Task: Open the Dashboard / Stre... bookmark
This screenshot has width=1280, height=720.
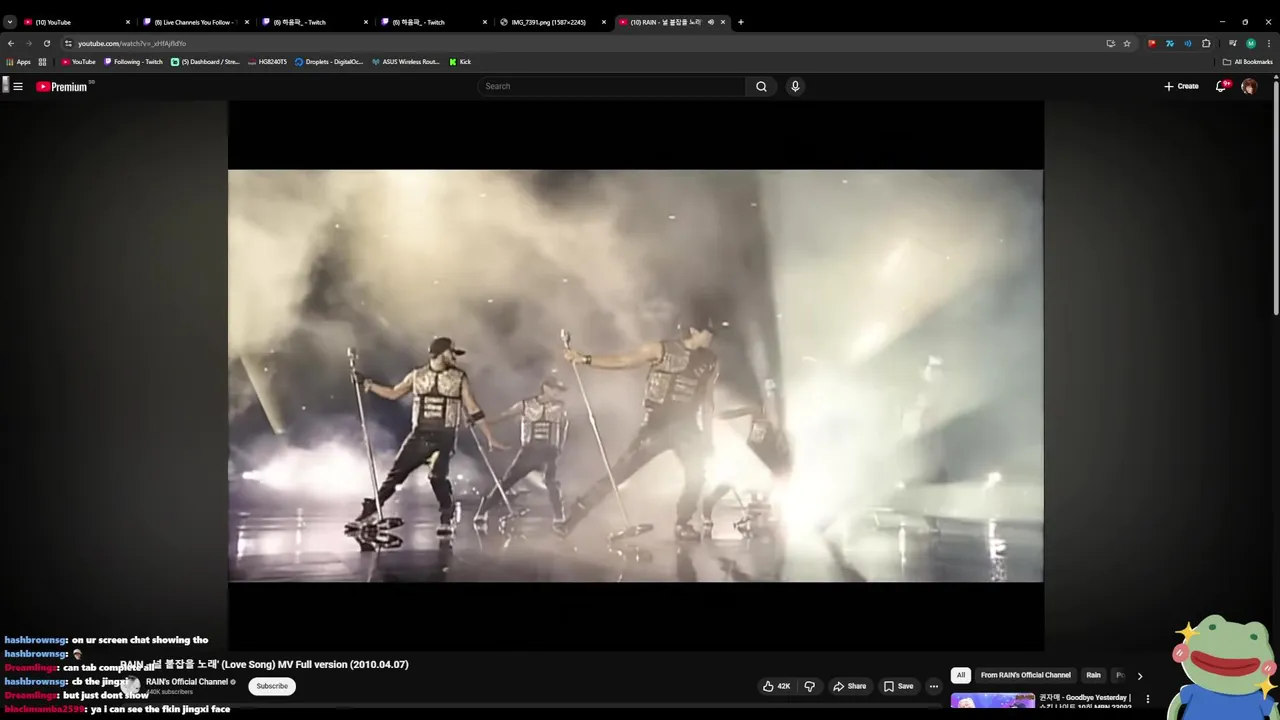Action: 206,62
